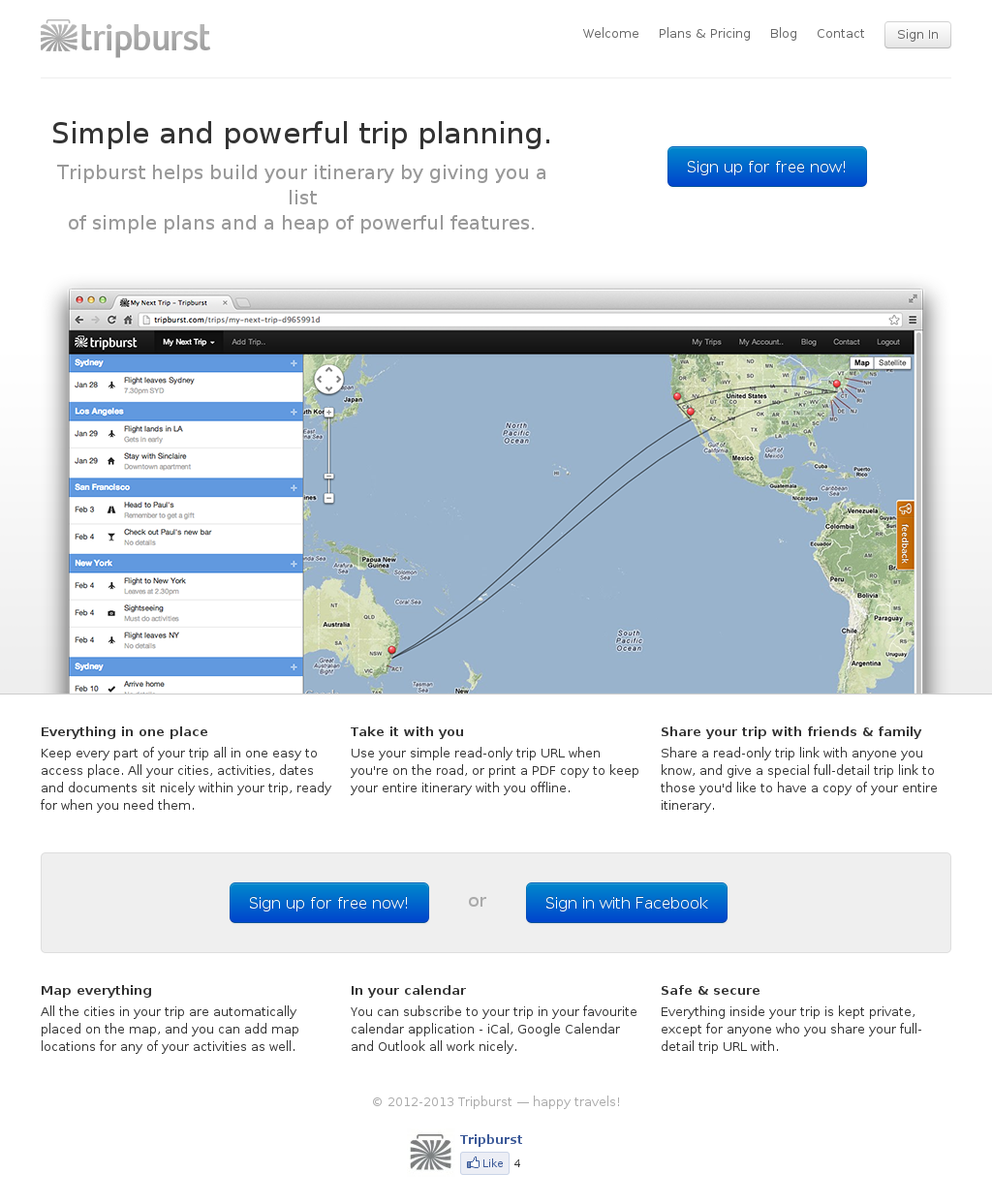Click the screenshot's browser address bar

click(521, 320)
